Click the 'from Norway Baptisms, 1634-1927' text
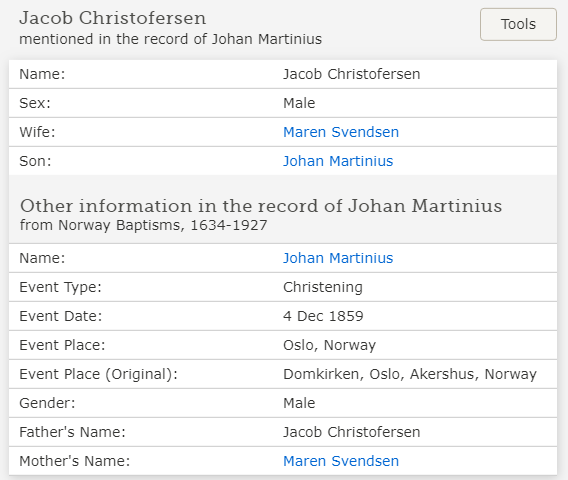Screen dimensions: 568x480 click(143, 225)
